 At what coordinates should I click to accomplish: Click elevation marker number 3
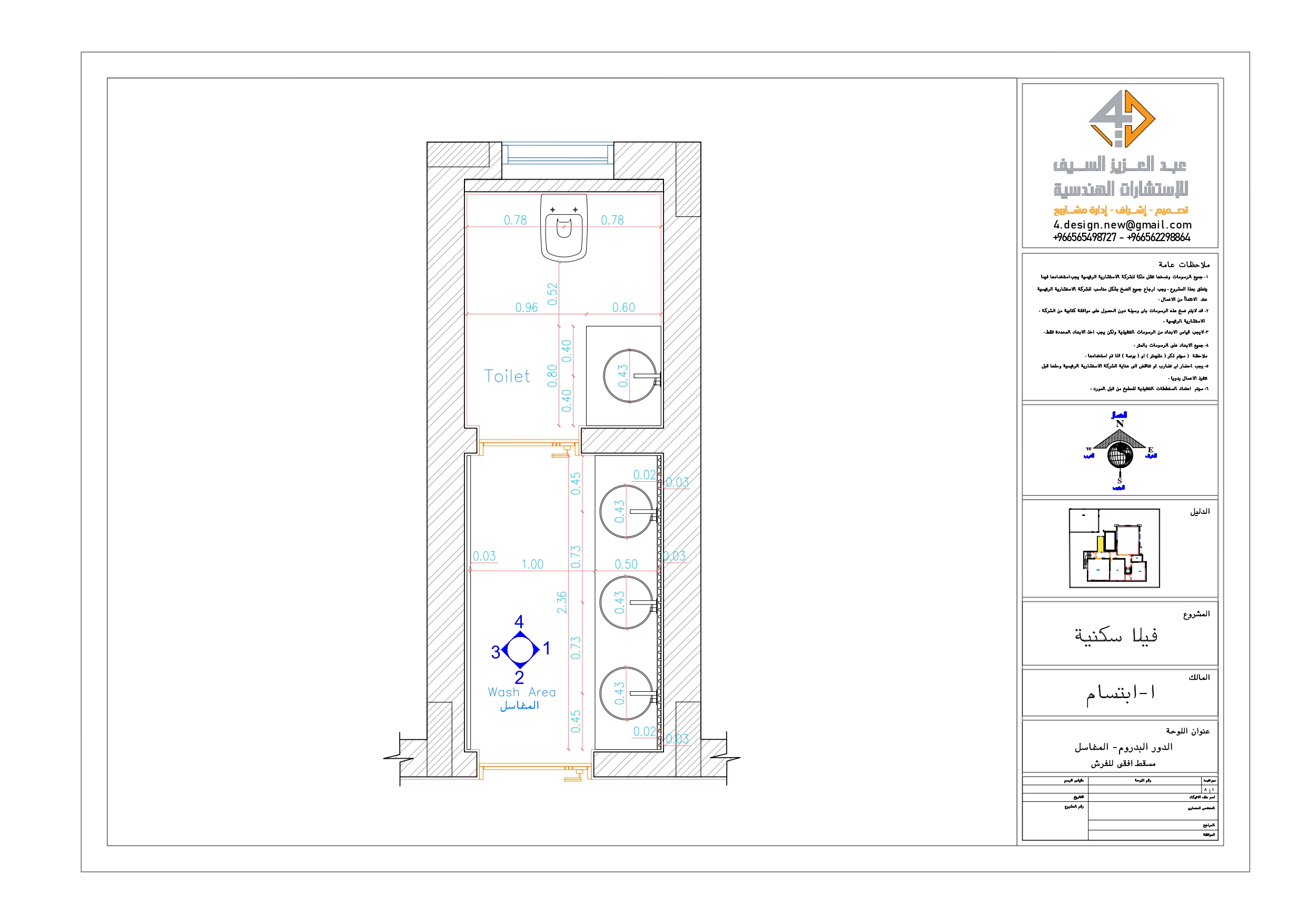[x=495, y=652]
